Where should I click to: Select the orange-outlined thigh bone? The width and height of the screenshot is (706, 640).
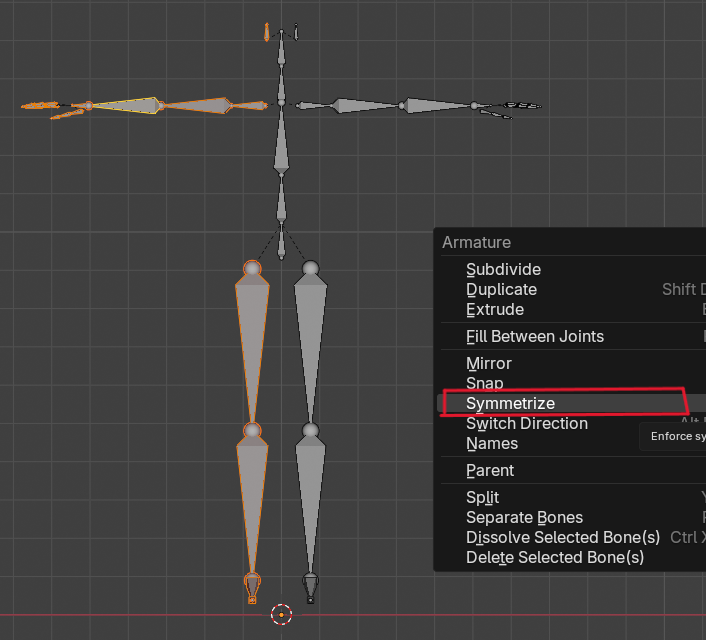(252, 330)
